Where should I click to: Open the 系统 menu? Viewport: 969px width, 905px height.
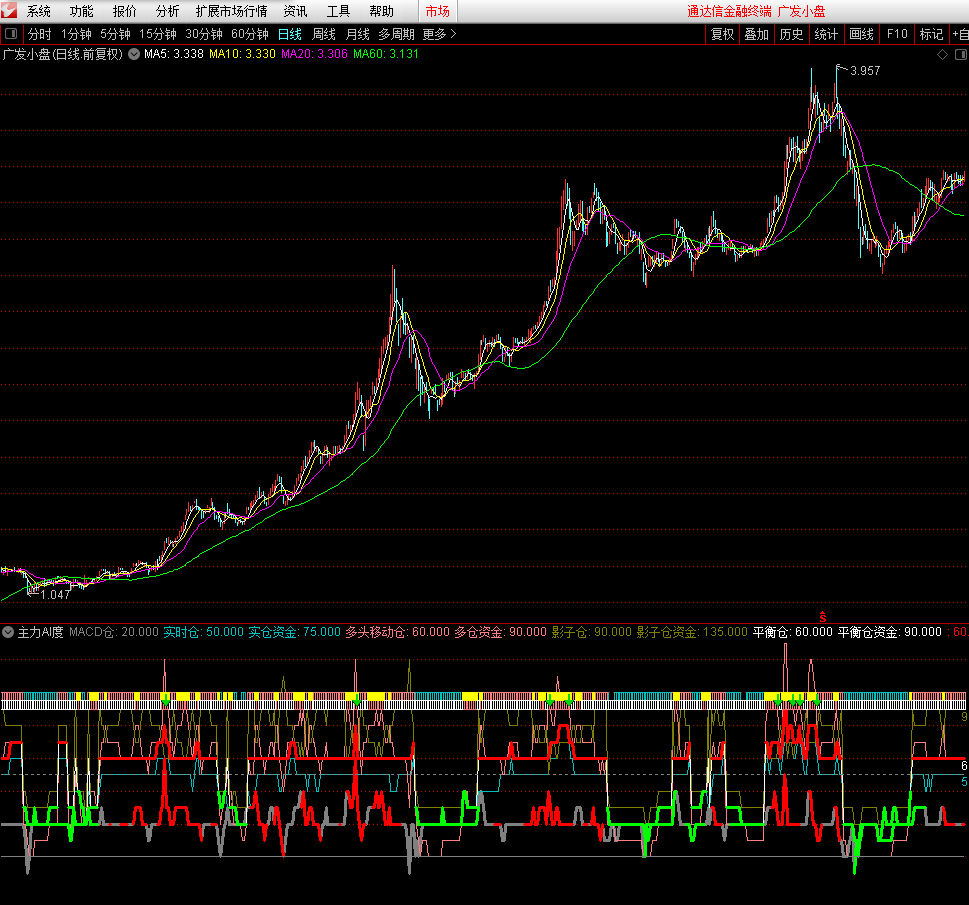38,11
